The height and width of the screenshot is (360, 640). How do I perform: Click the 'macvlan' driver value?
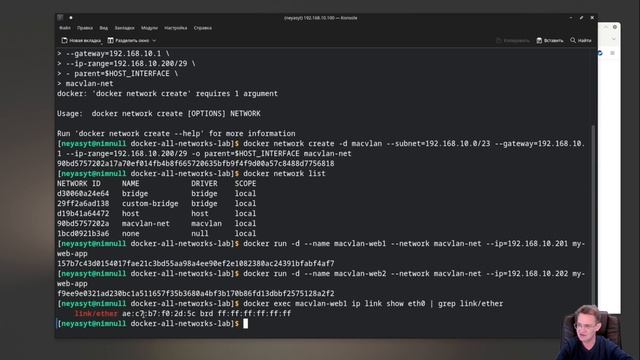[207, 224]
